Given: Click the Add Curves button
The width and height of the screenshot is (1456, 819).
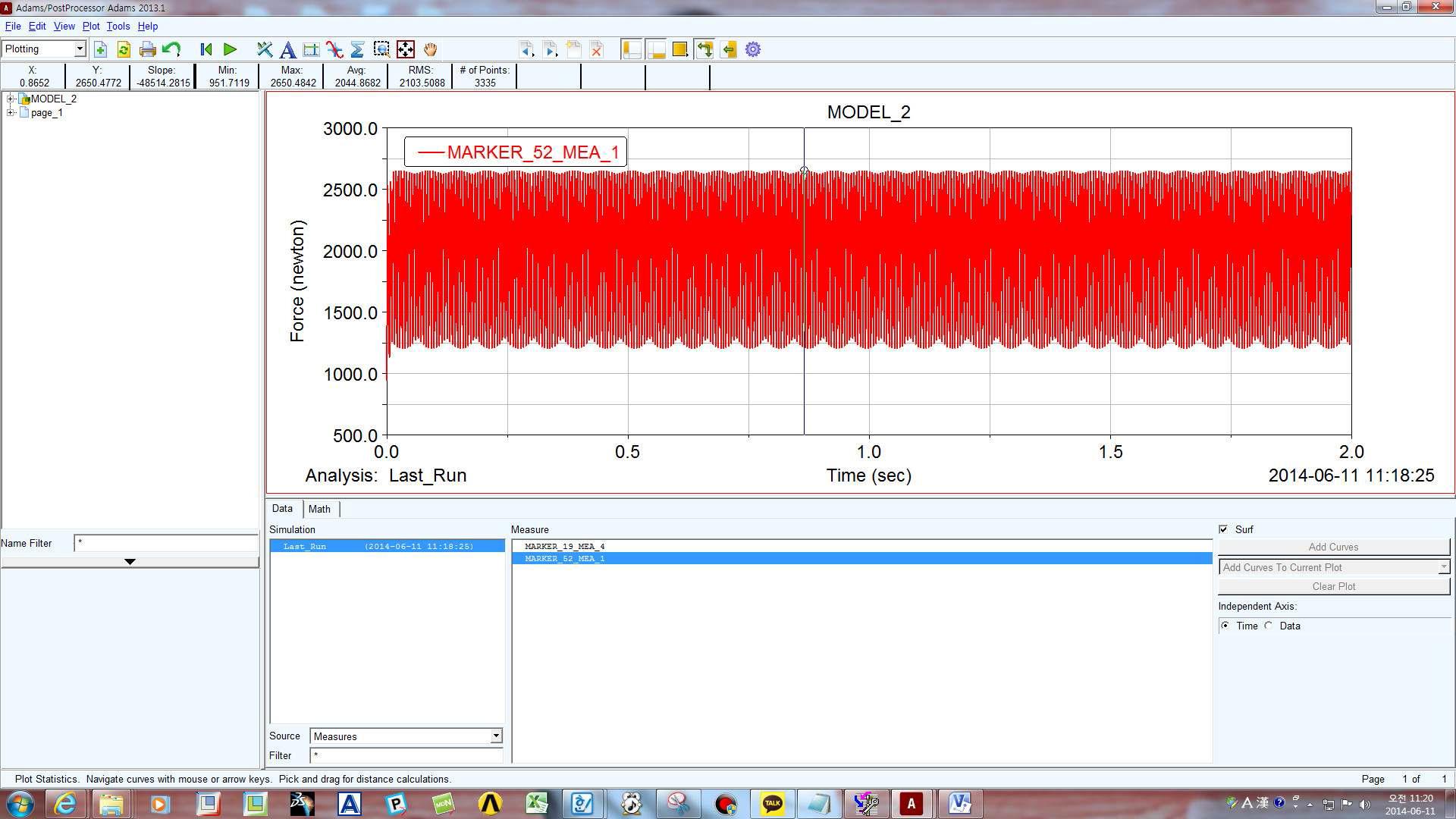Looking at the screenshot, I should (x=1334, y=547).
